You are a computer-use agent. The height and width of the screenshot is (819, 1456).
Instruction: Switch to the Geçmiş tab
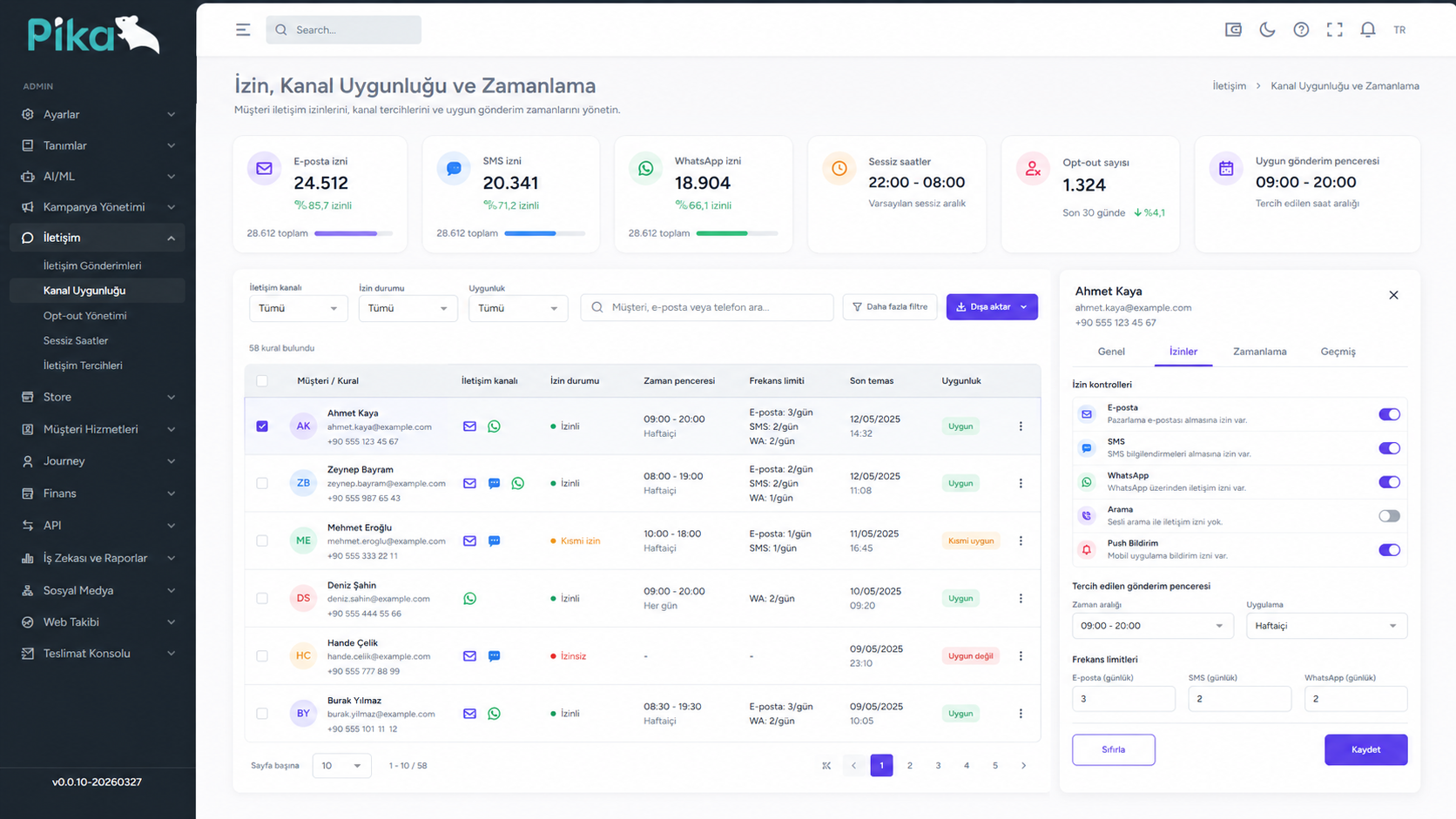click(x=1338, y=352)
